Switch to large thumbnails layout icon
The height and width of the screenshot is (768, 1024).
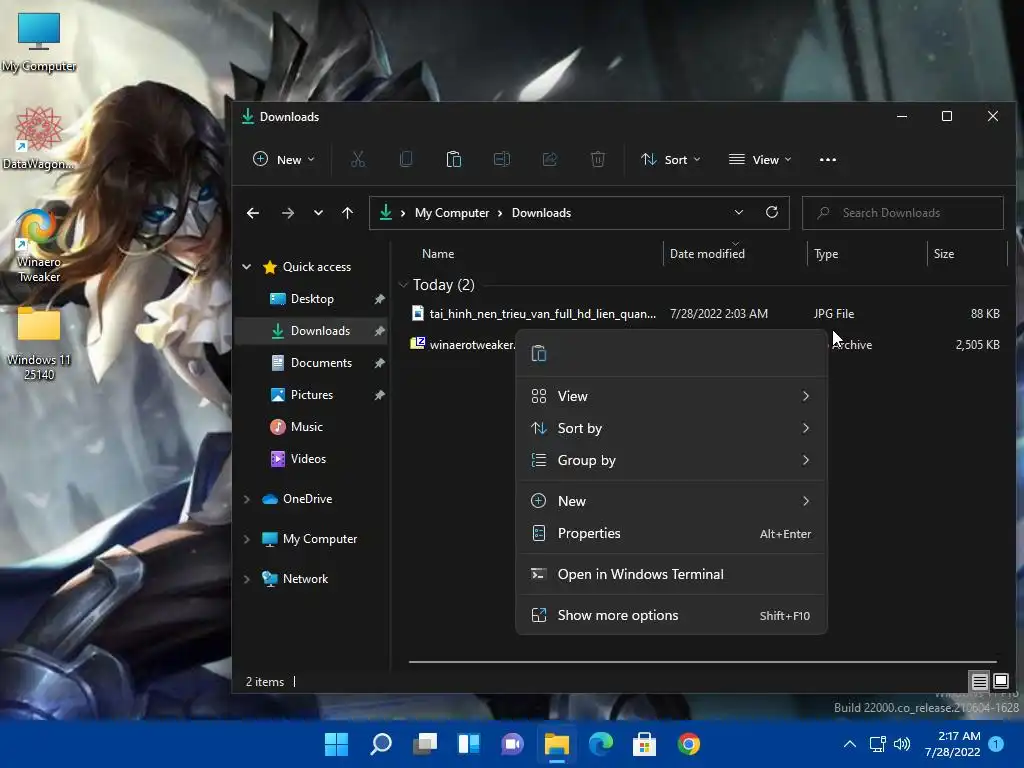click(1001, 681)
